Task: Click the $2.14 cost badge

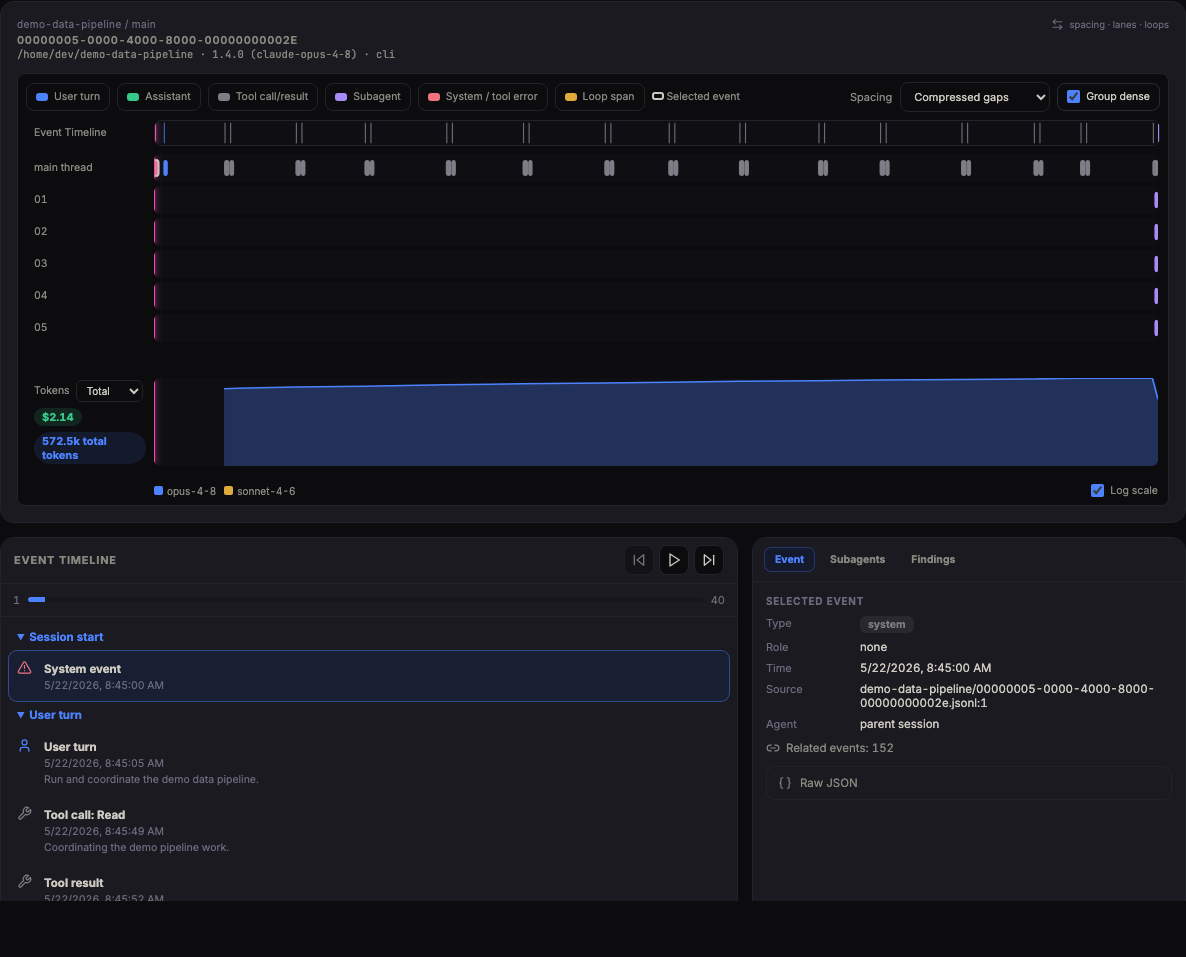Action: point(57,417)
